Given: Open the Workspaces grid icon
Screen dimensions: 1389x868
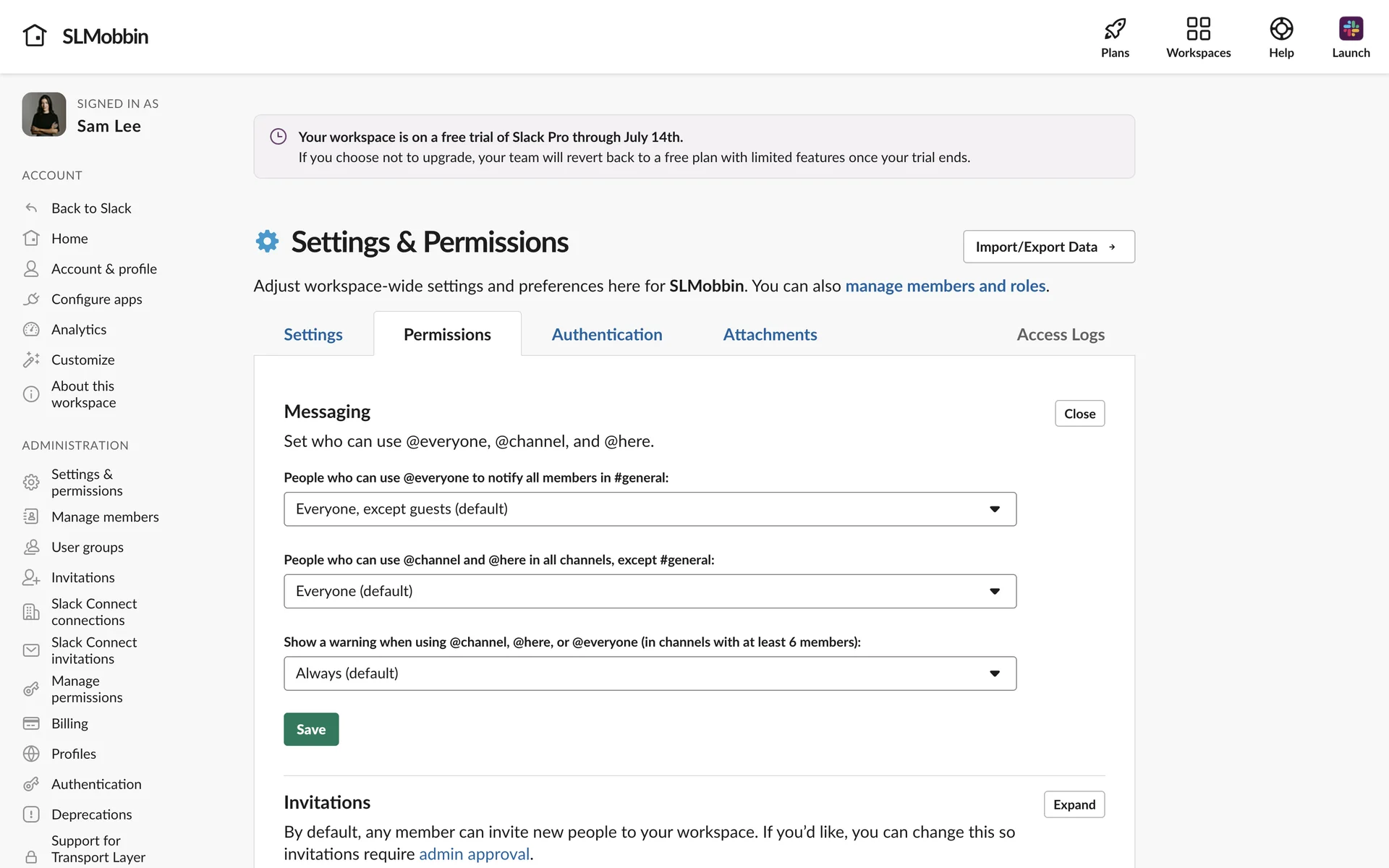Looking at the screenshot, I should [1198, 29].
